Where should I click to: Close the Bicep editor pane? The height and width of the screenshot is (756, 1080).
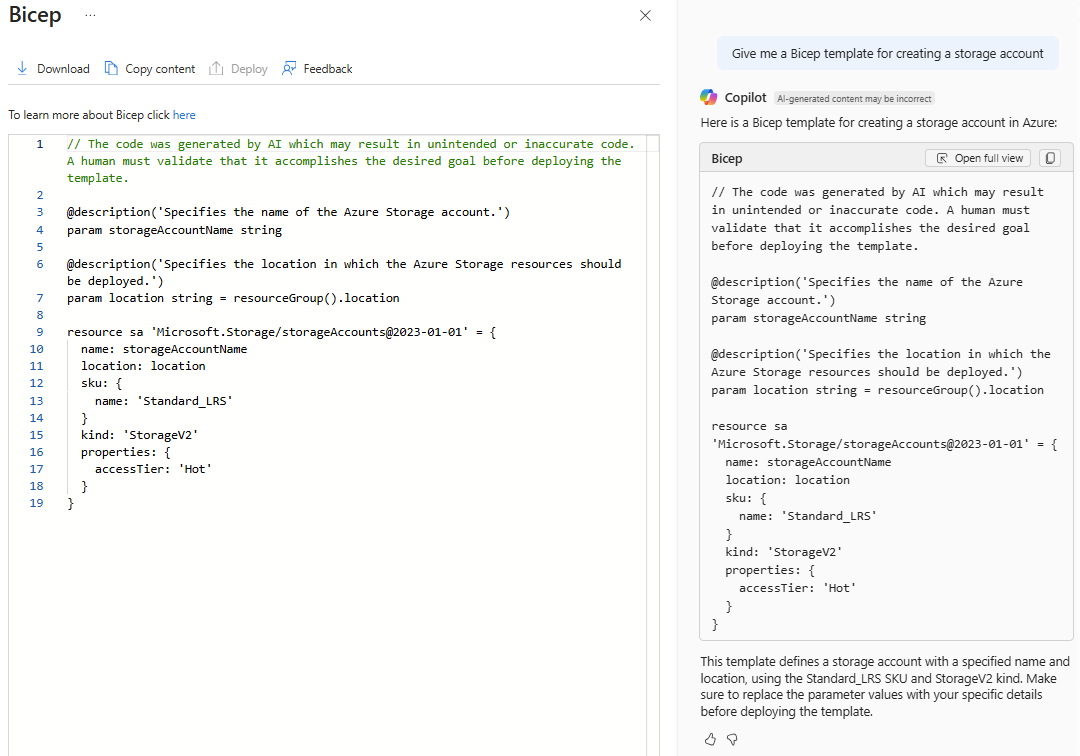coord(645,16)
